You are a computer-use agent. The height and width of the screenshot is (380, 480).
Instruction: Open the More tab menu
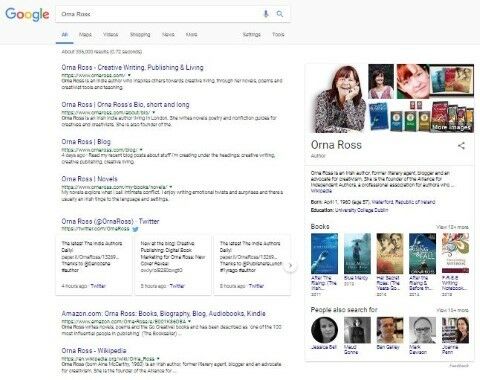click(191, 35)
